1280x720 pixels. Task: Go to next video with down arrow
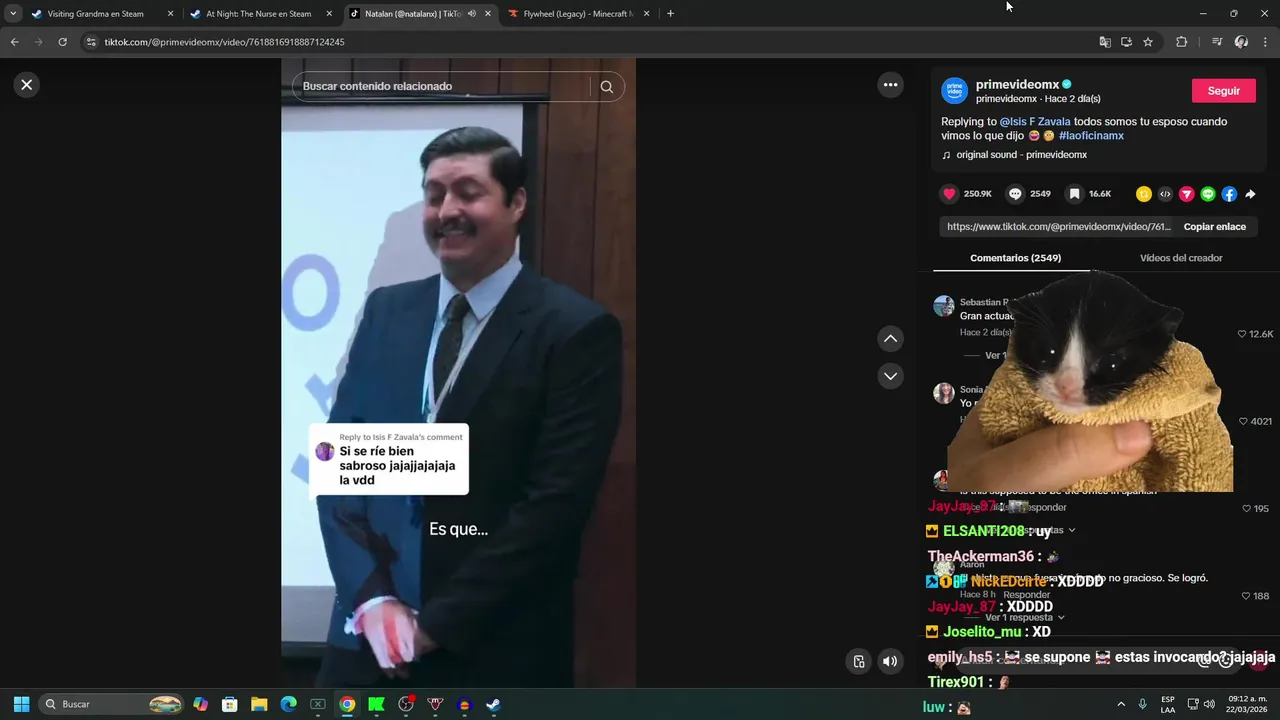point(890,376)
